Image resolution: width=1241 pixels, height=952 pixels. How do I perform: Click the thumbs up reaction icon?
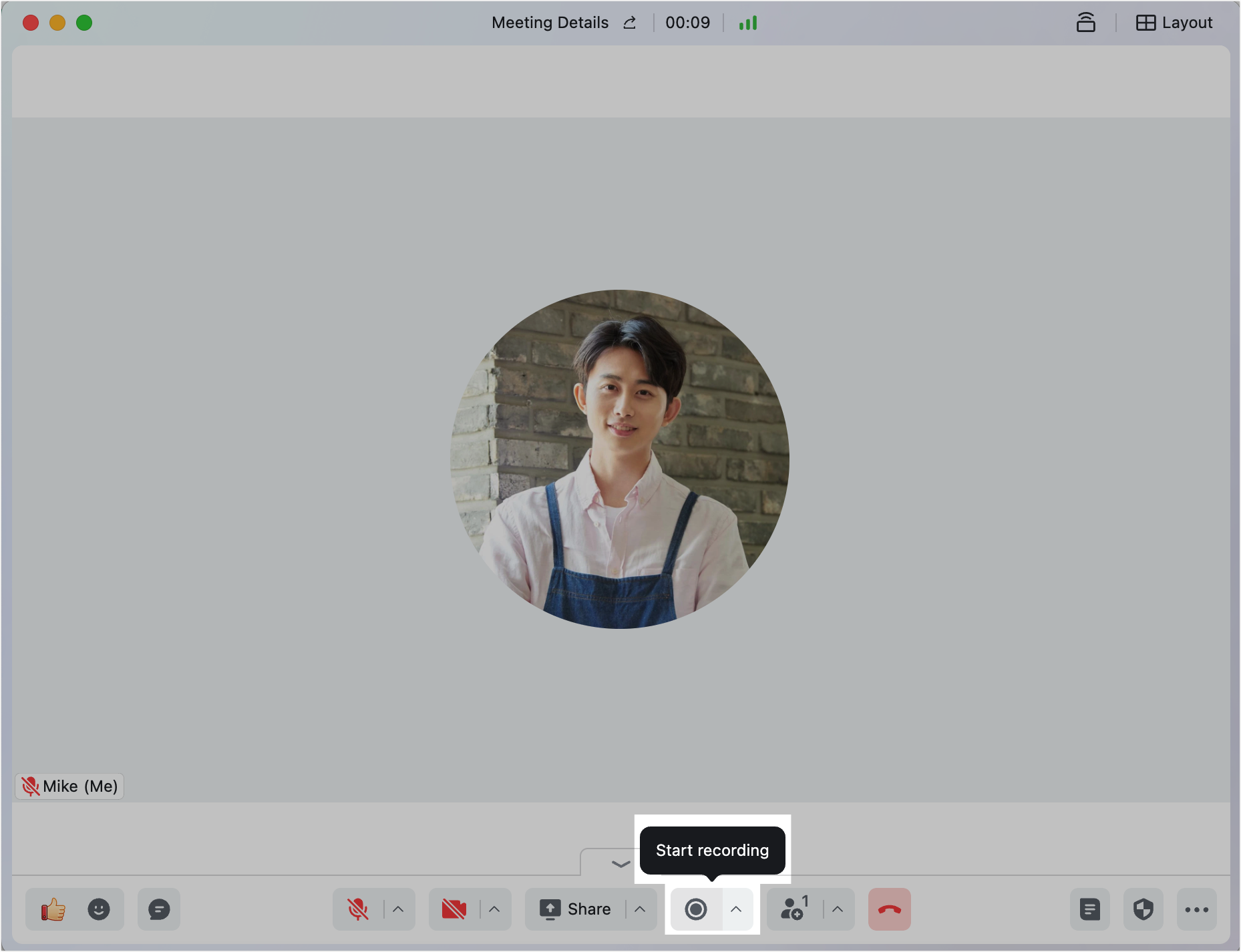tap(53, 909)
